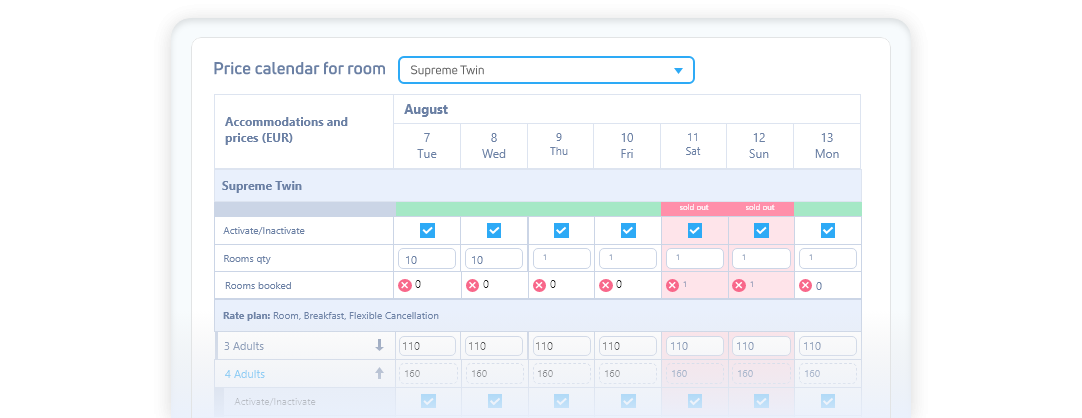Click up arrow beside 4 Adults
This screenshot has width=1082, height=418.
pos(379,374)
